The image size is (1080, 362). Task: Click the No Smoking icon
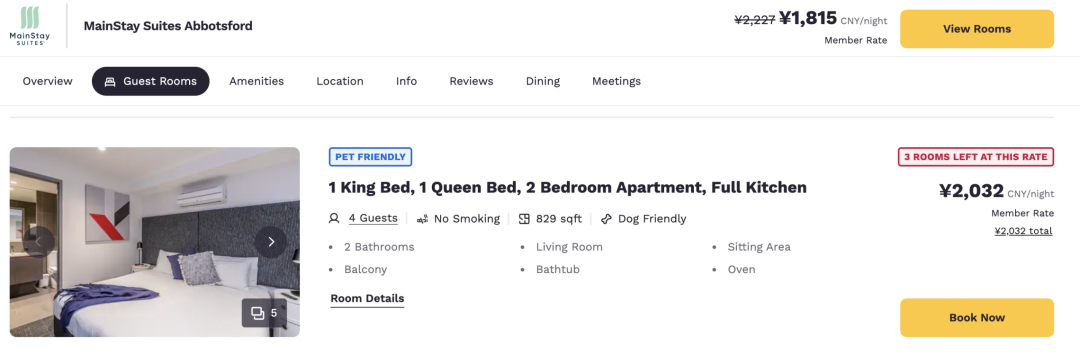pos(422,219)
